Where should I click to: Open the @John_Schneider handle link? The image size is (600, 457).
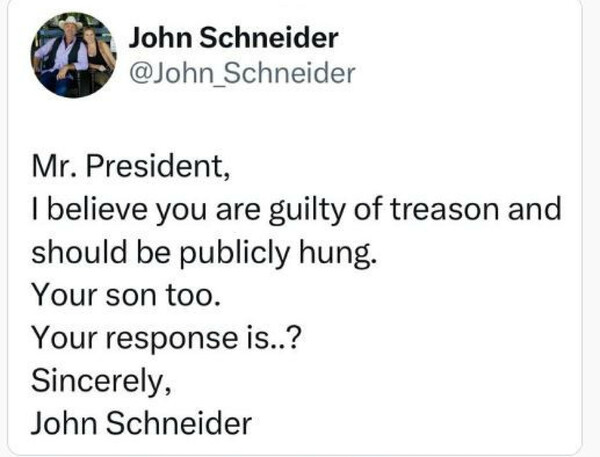pos(242,73)
